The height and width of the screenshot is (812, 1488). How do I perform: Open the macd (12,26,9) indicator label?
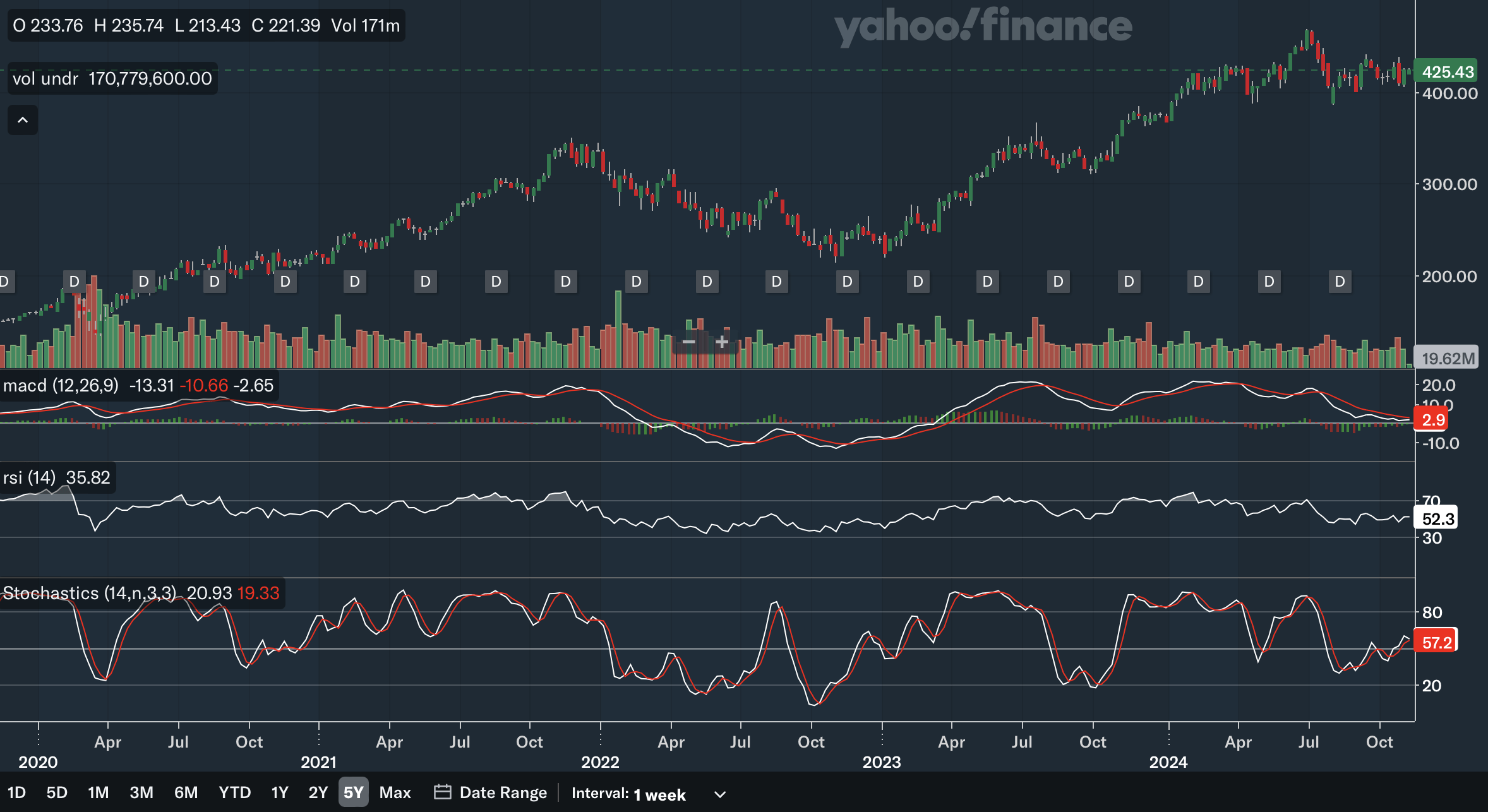(61, 385)
